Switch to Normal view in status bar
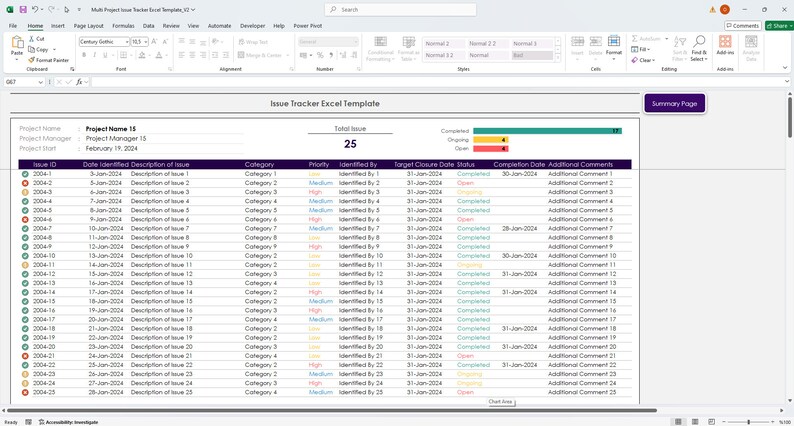The width and height of the screenshot is (794, 426). pyautogui.click(x=679, y=422)
